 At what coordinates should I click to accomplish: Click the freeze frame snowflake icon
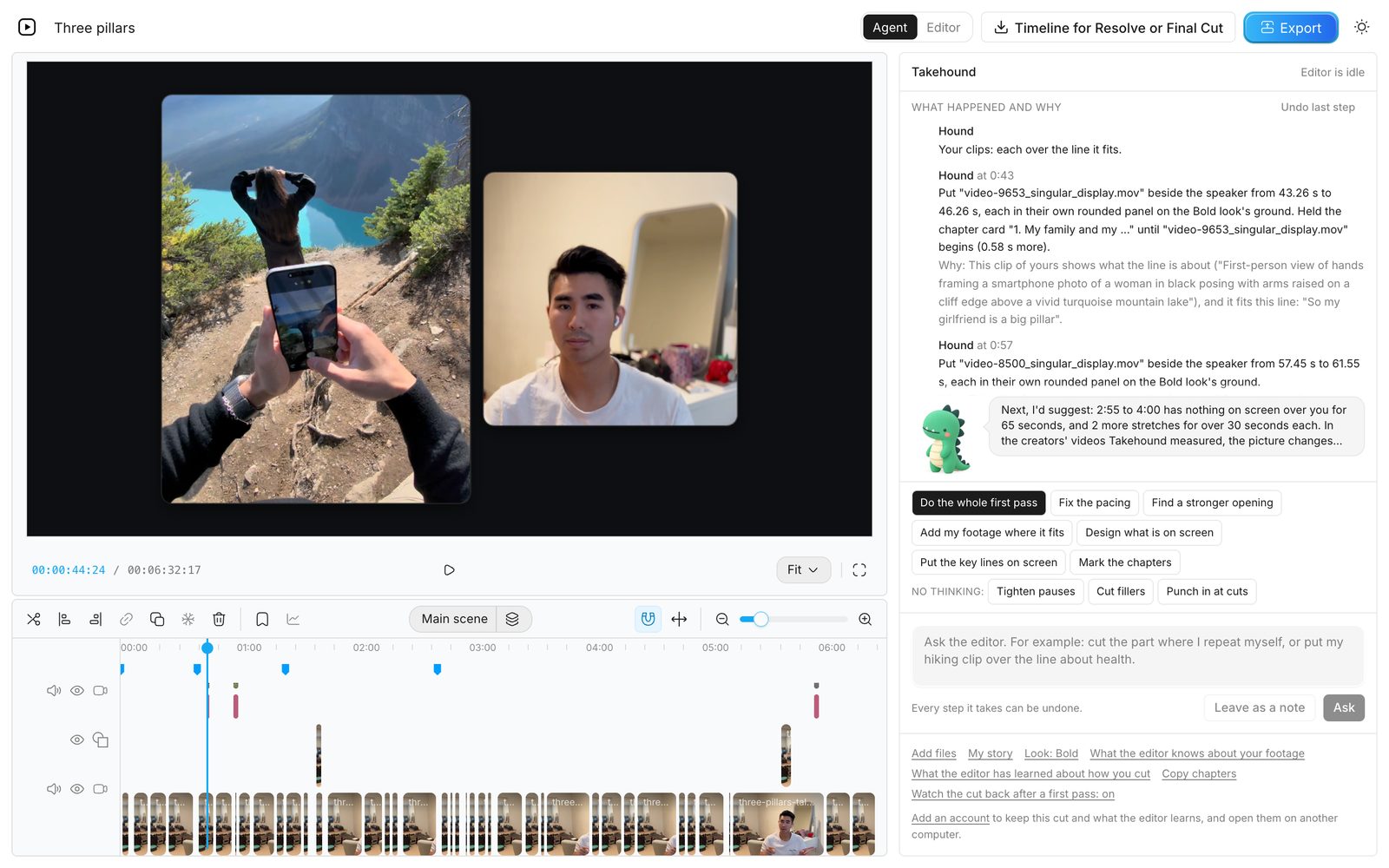[188, 619]
